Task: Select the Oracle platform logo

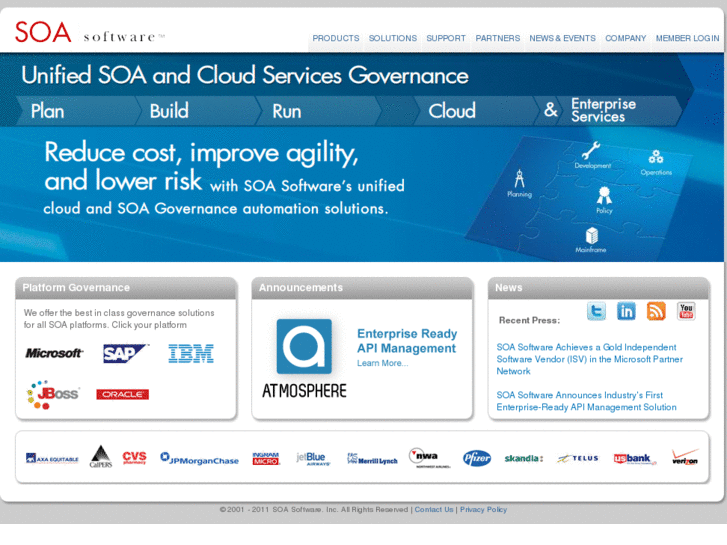Action: 122,394
